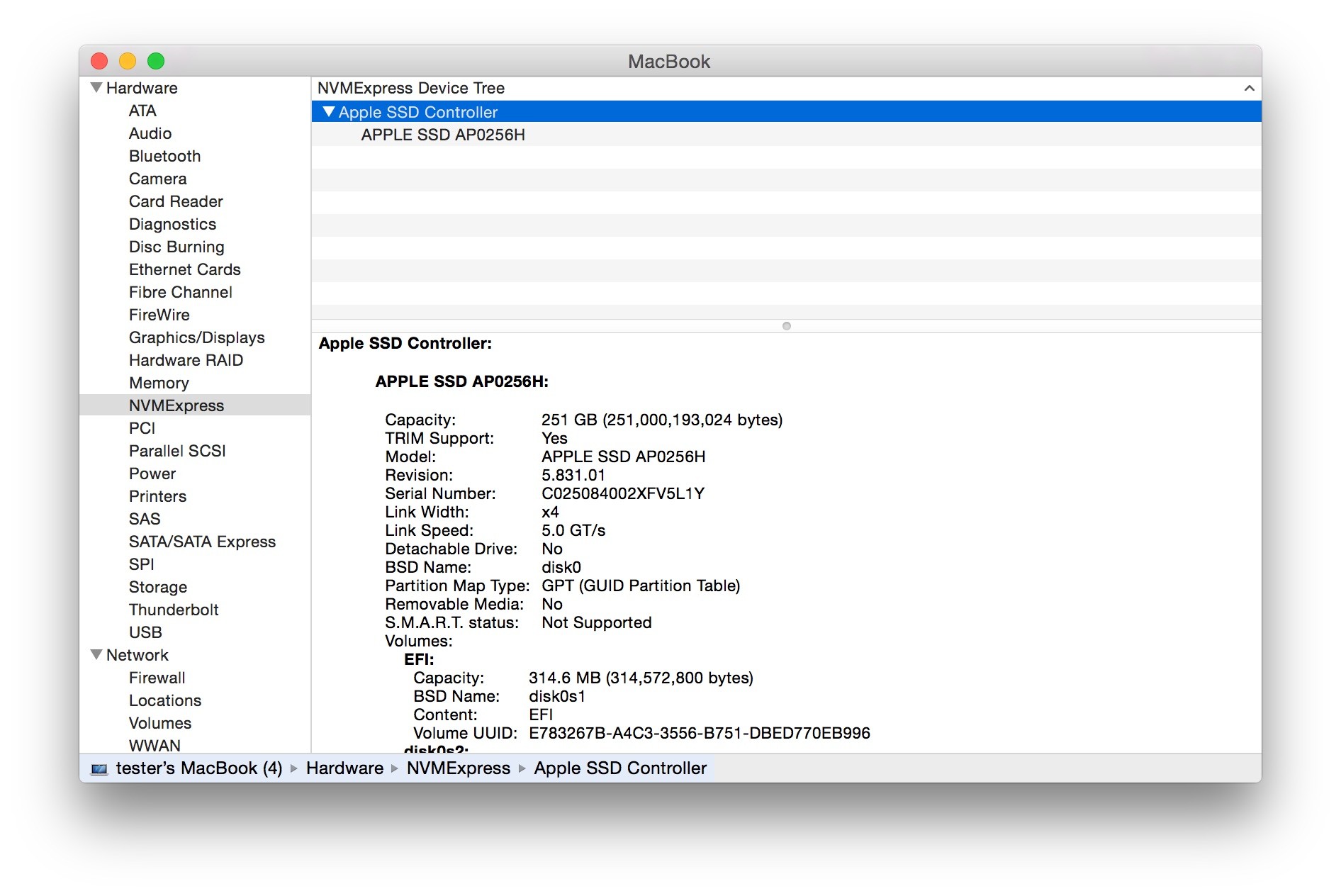Open Graphics/Displays info
The image size is (1341, 896).
(197, 337)
